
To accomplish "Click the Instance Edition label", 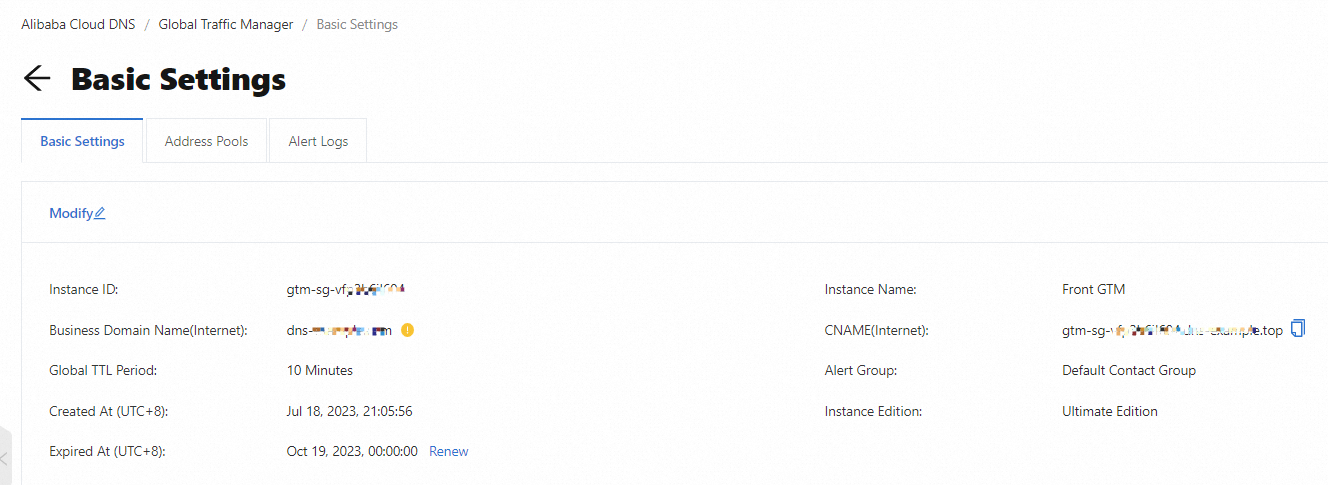I will pyautogui.click(x=873, y=411).
